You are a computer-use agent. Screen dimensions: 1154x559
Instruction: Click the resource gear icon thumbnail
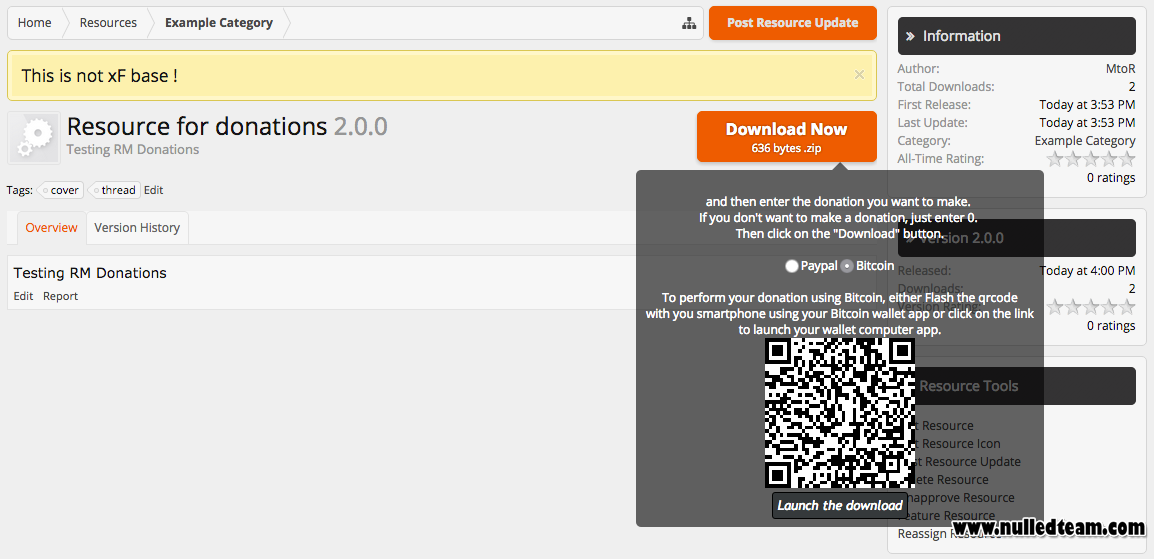click(x=34, y=138)
